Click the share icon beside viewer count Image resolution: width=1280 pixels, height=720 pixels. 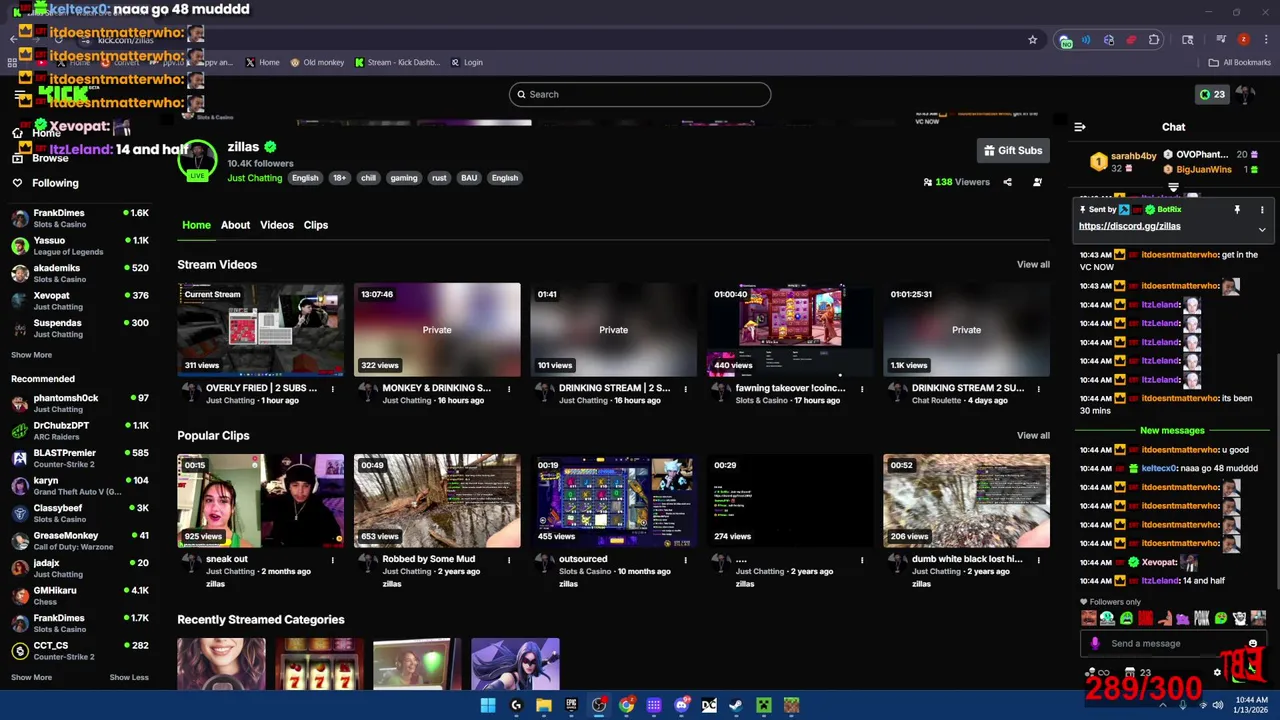(x=1007, y=182)
